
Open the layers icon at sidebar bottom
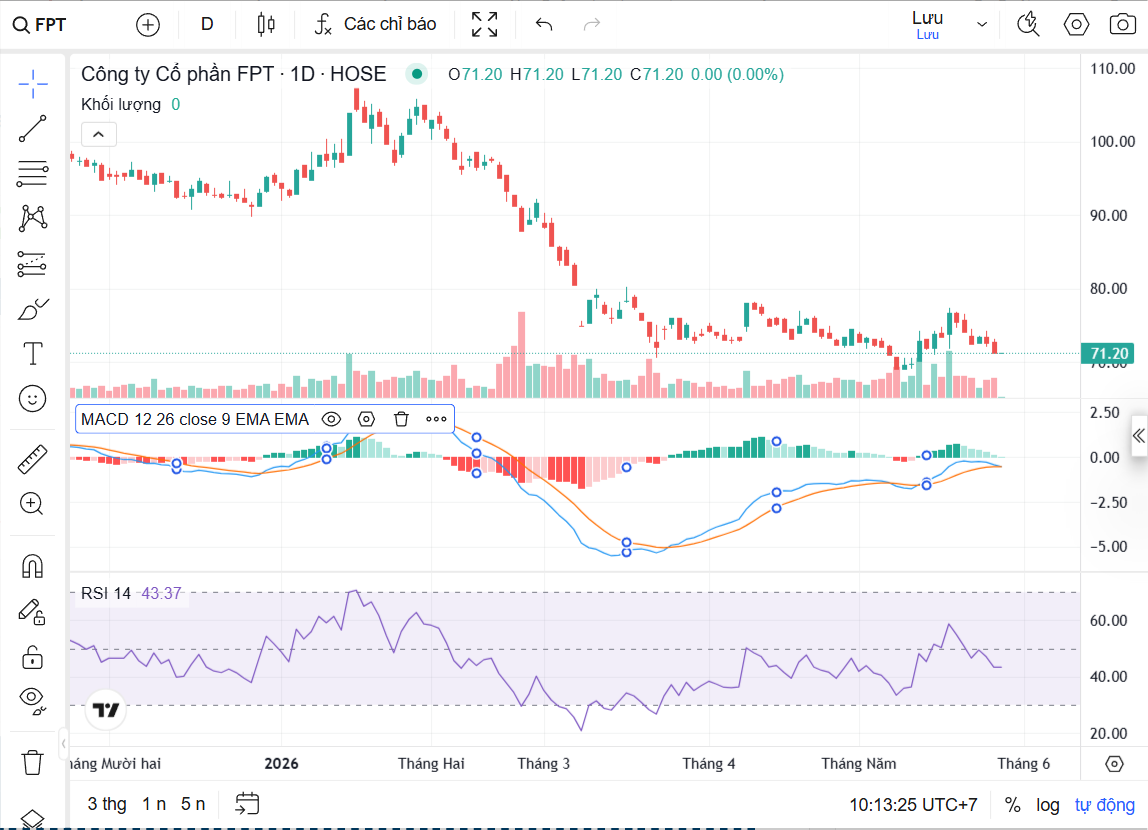click(33, 820)
